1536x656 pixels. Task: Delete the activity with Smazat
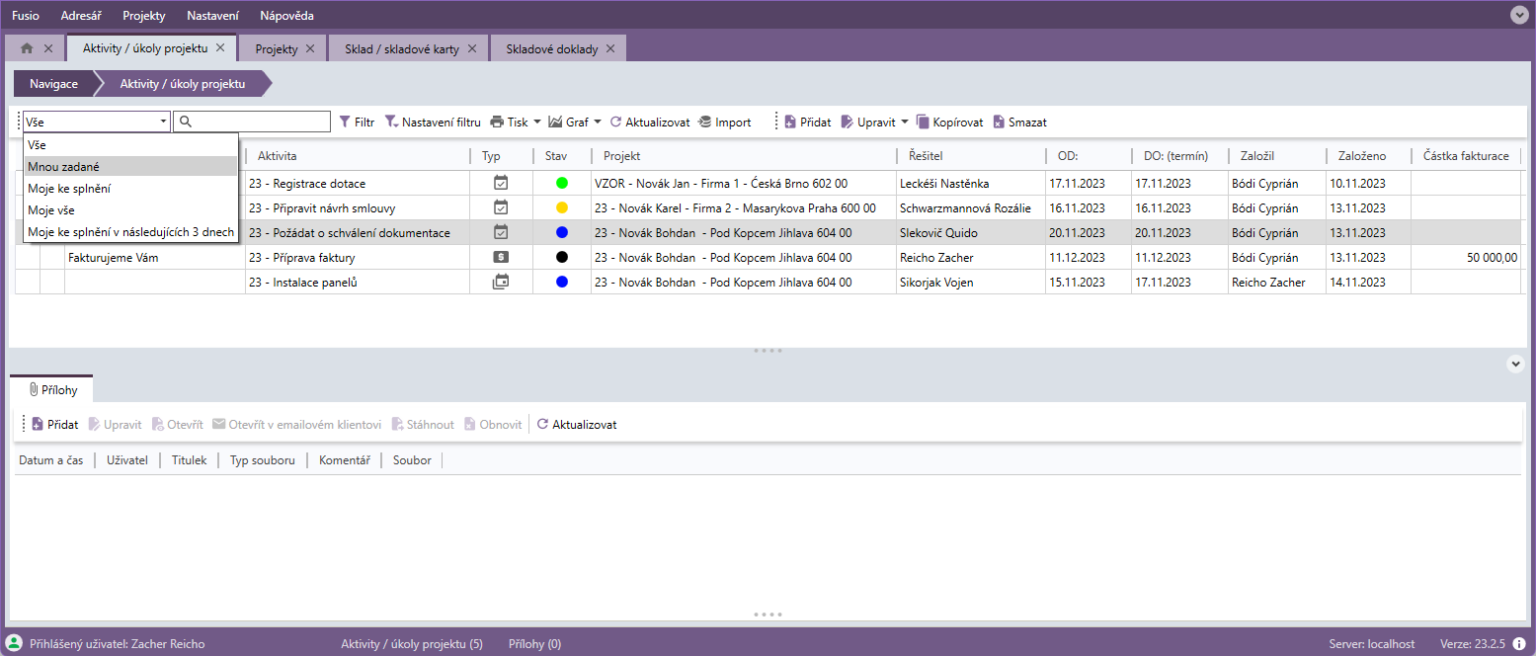coord(1020,122)
